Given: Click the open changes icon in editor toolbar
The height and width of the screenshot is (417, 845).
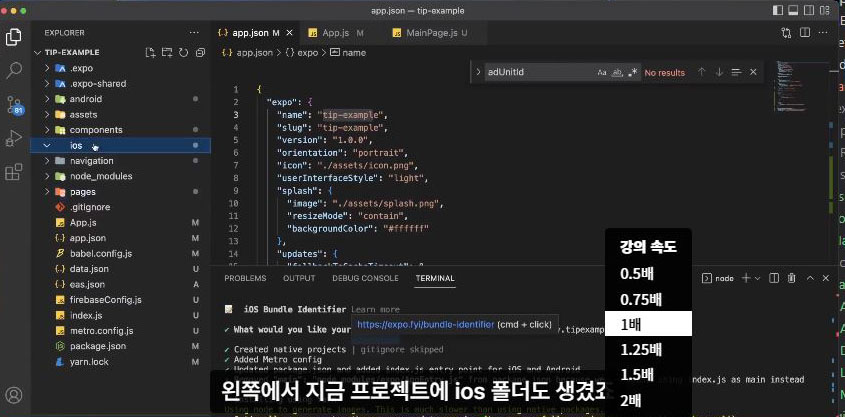Looking at the screenshot, I should pos(786,33).
